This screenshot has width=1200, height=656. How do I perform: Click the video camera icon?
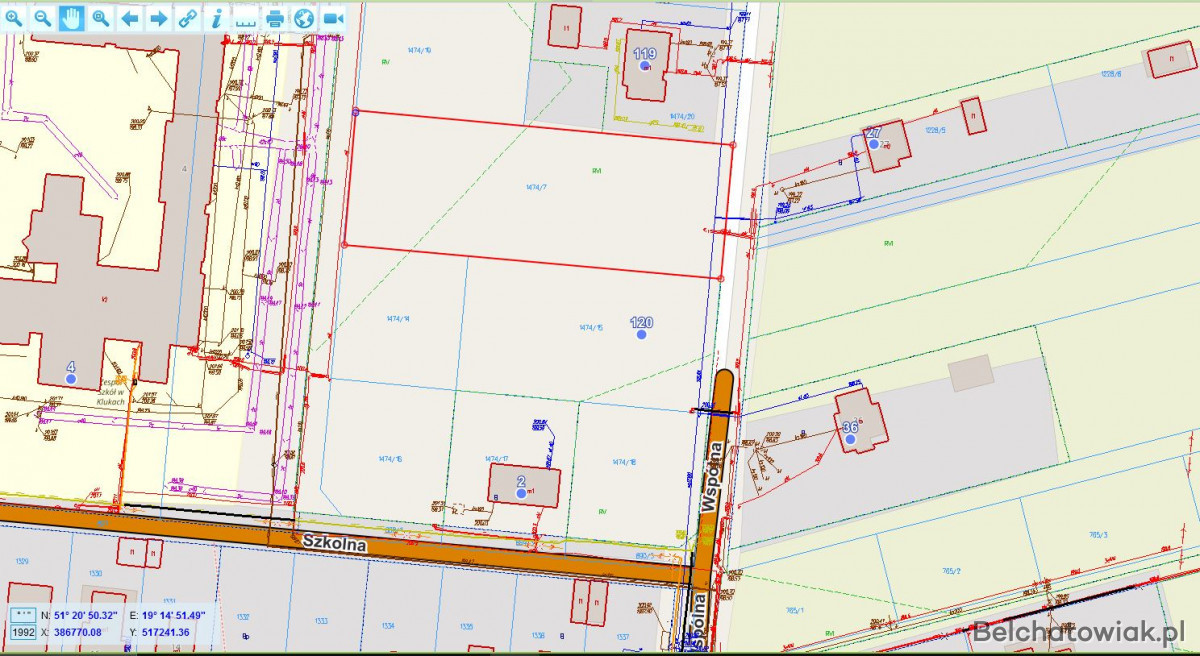(333, 18)
